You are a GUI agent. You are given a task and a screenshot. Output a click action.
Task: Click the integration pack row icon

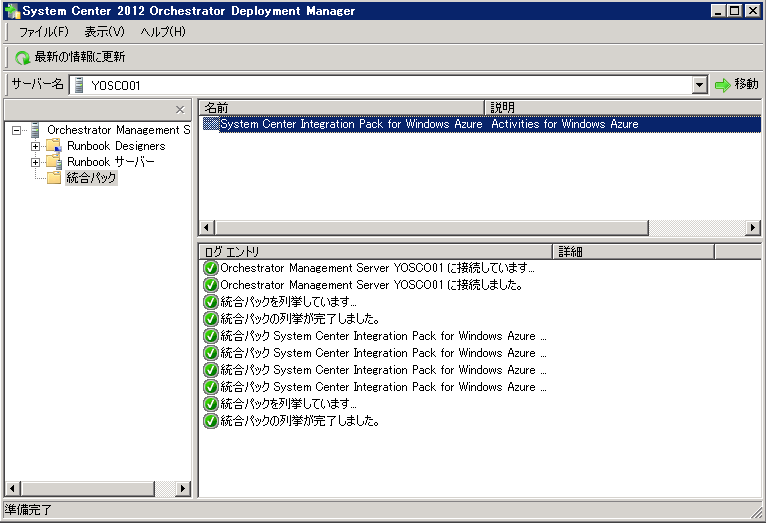(x=211, y=124)
